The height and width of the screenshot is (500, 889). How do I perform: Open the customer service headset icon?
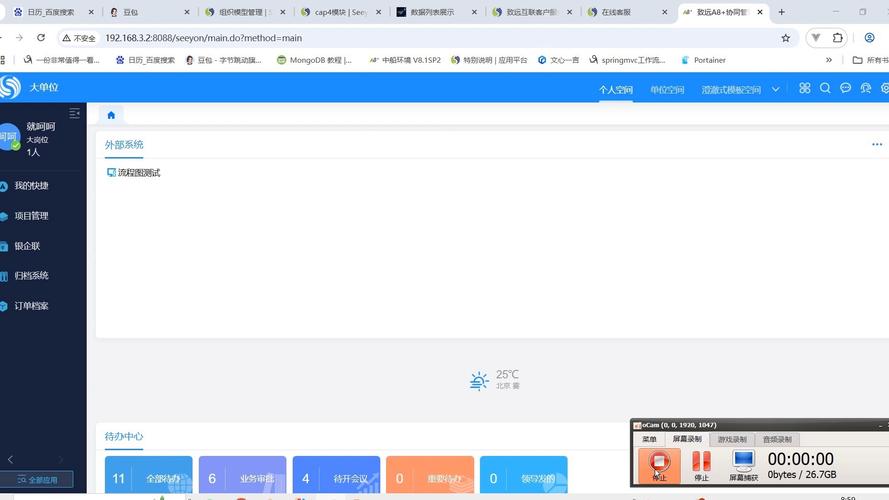point(866,88)
